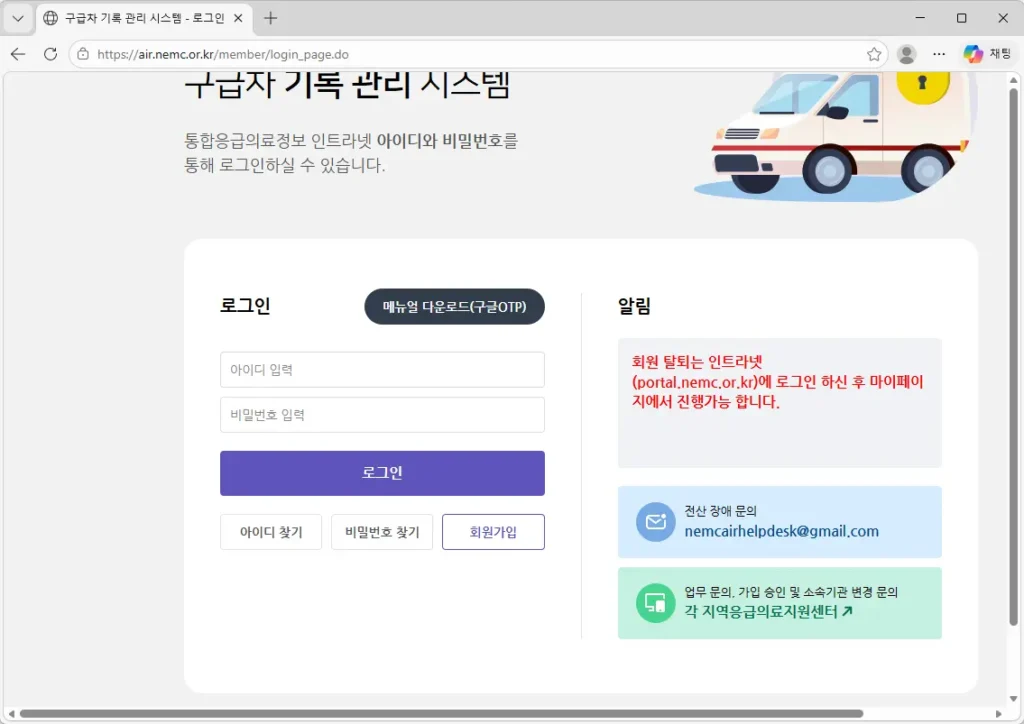The height and width of the screenshot is (724, 1024).
Task: Open the browser three-dot settings menu
Action: [x=938, y=55]
